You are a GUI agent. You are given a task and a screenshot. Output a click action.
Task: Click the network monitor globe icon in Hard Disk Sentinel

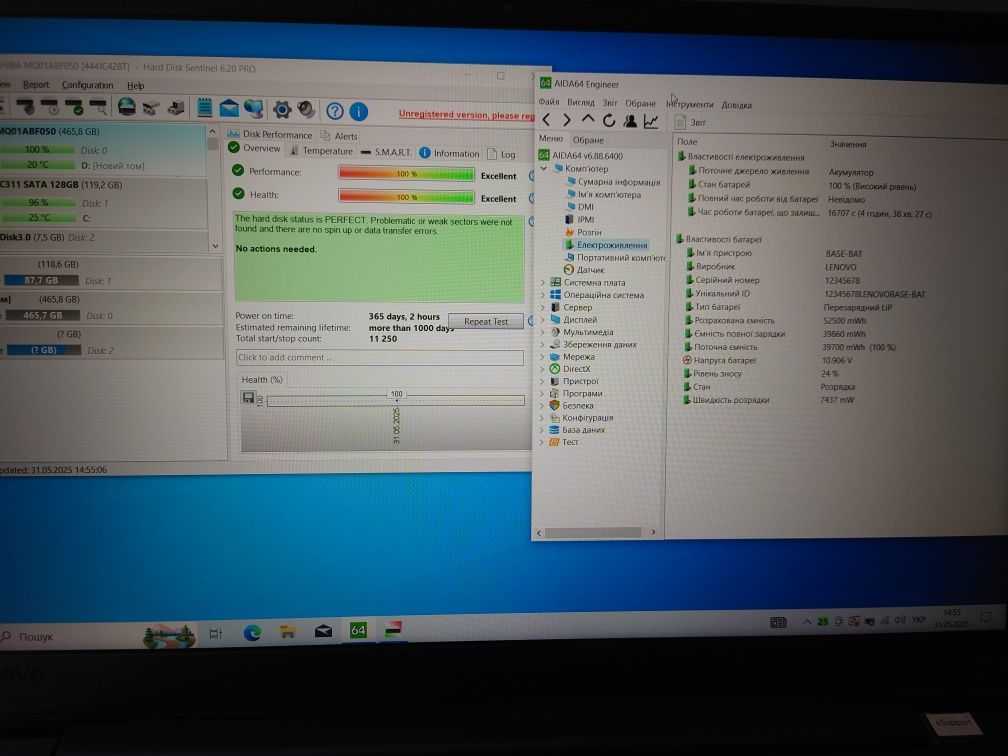click(254, 109)
